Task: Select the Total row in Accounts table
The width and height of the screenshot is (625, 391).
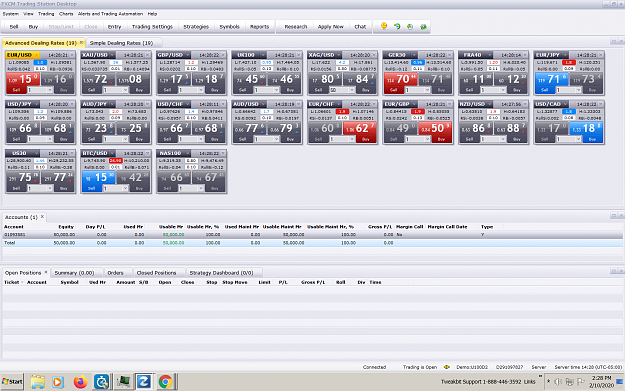Action: pyautogui.click(x=312, y=243)
